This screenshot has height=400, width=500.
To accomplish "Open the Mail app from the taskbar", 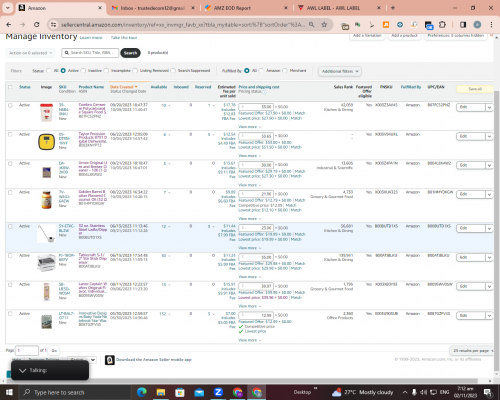I will tap(199, 392).
